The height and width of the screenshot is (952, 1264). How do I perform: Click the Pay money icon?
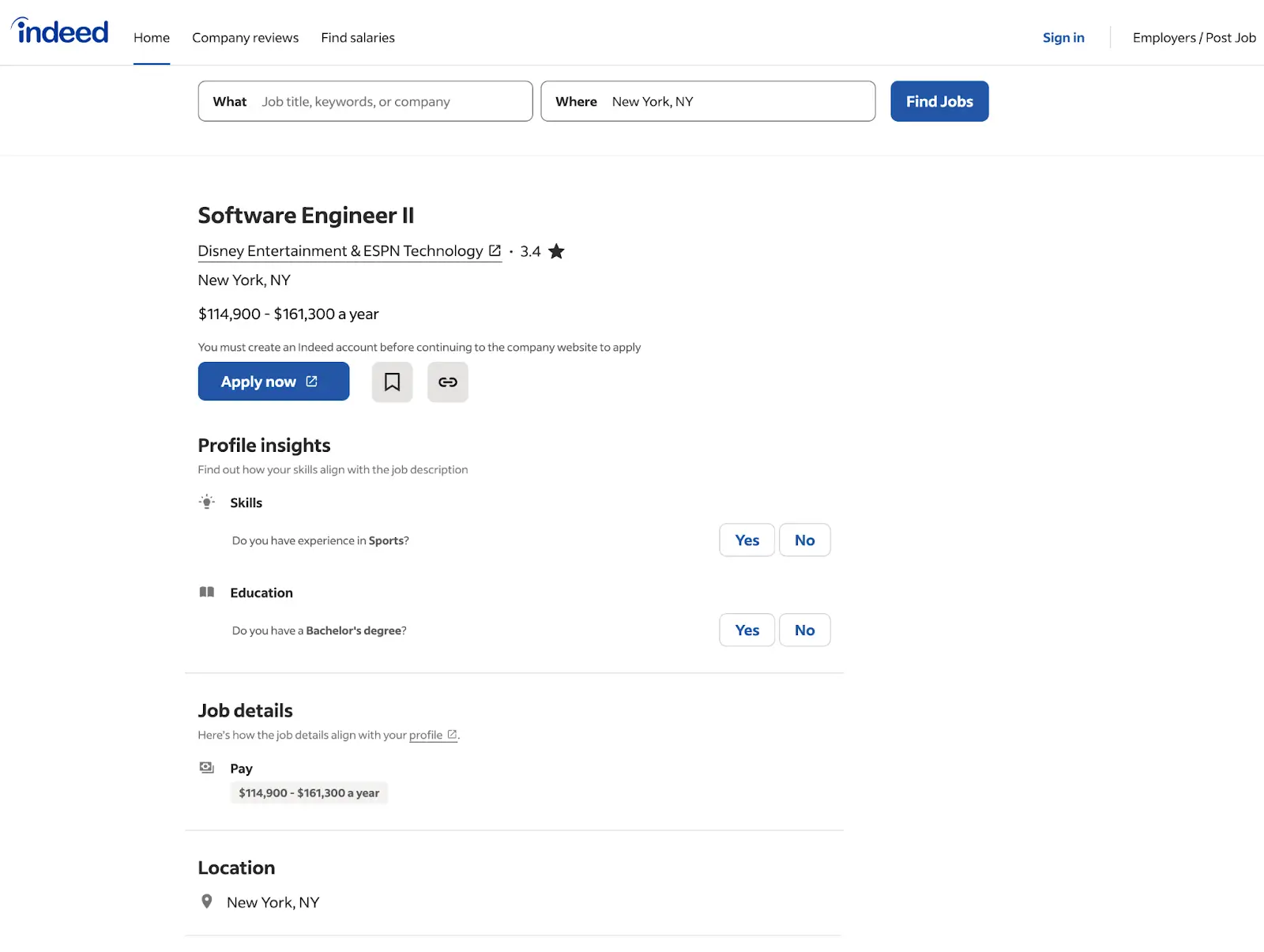(207, 768)
